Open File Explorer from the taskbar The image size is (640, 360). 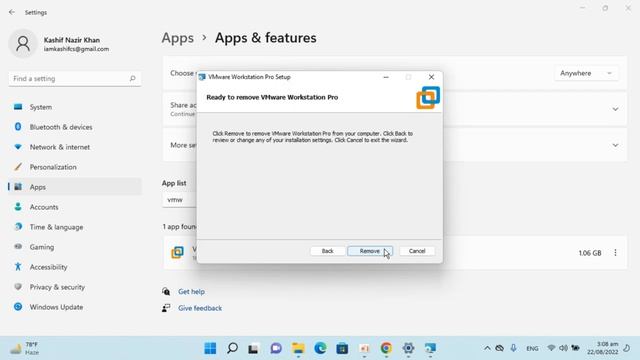(298, 348)
